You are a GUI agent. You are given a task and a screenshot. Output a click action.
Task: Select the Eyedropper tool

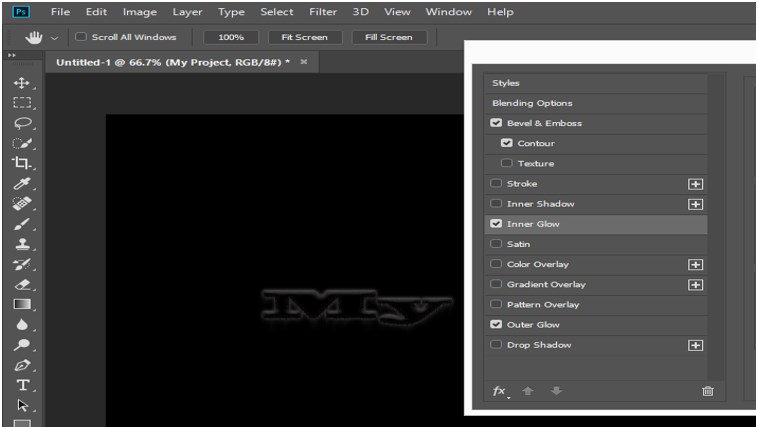pyautogui.click(x=22, y=183)
